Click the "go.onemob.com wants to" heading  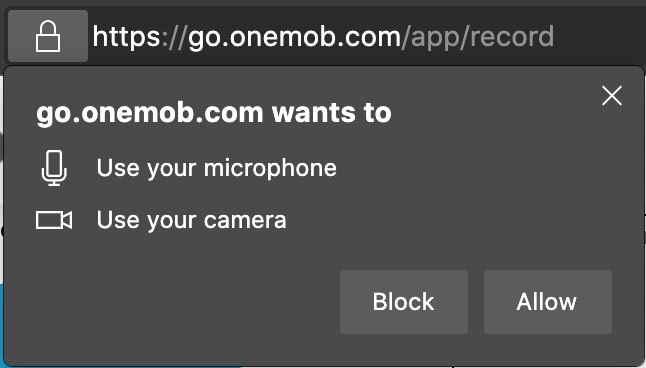point(214,113)
